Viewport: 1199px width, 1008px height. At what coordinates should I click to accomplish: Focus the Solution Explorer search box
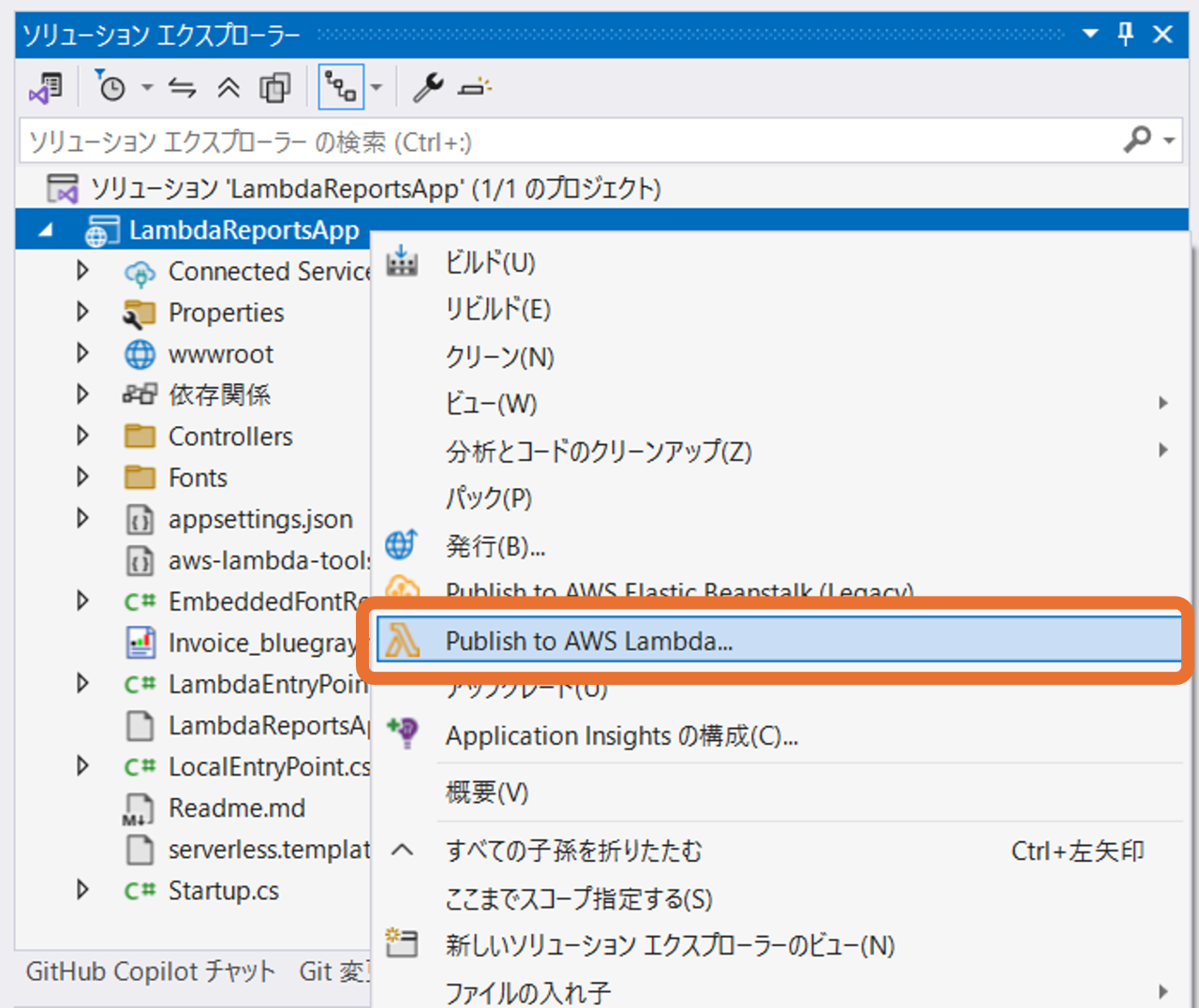pos(570,141)
